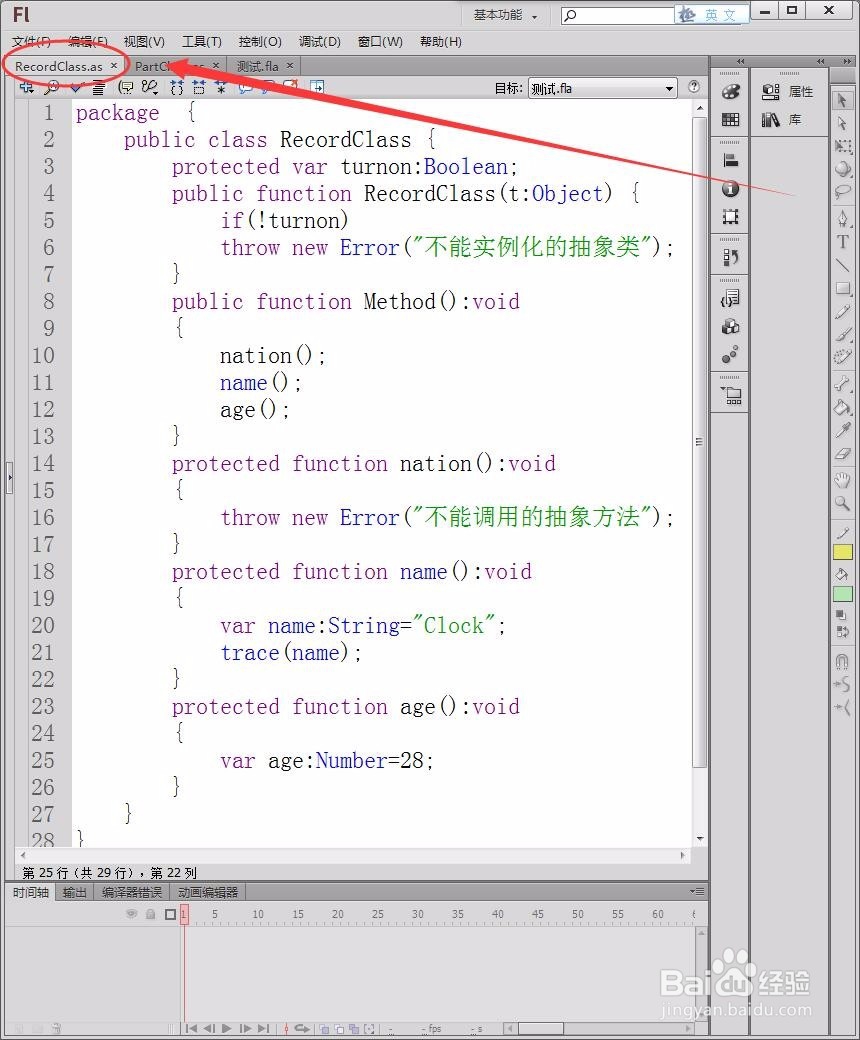The height and width of the screenshot is (1040, 860).
Task: Select the Free Transform tool
Action: (x=842, y=146)
